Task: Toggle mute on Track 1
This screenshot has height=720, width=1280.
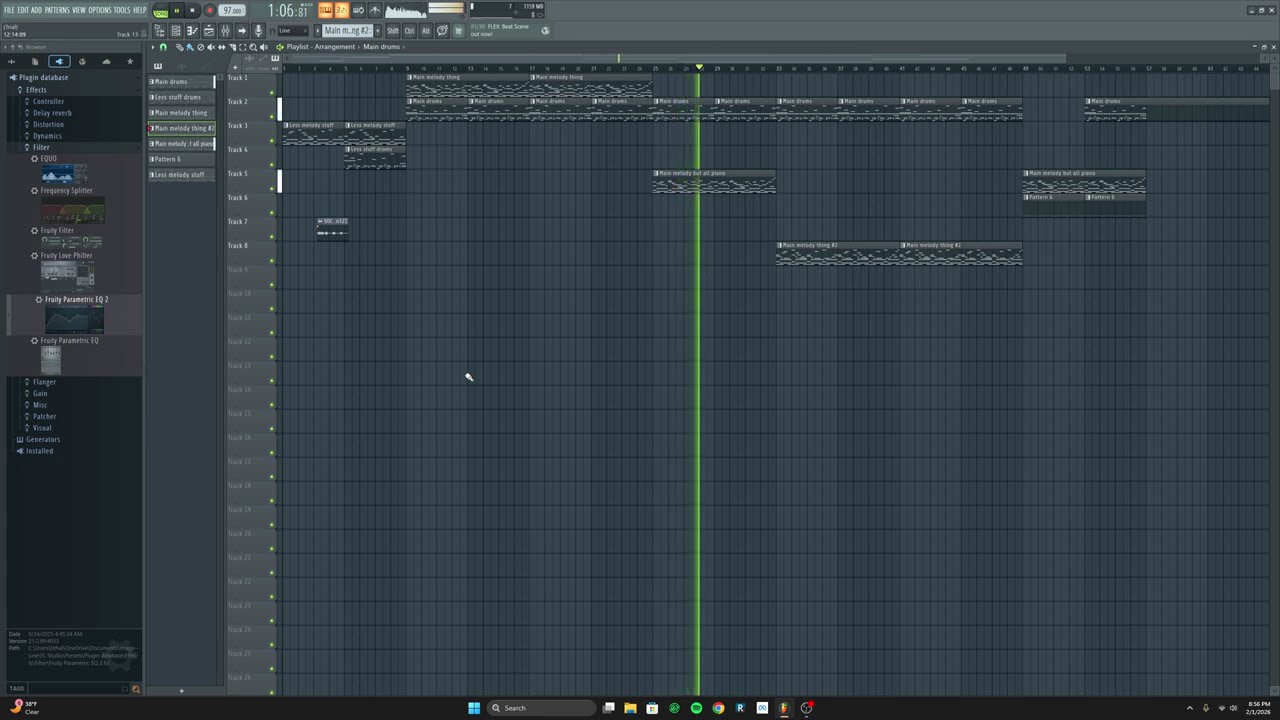Action: click(x=272, y=93)
